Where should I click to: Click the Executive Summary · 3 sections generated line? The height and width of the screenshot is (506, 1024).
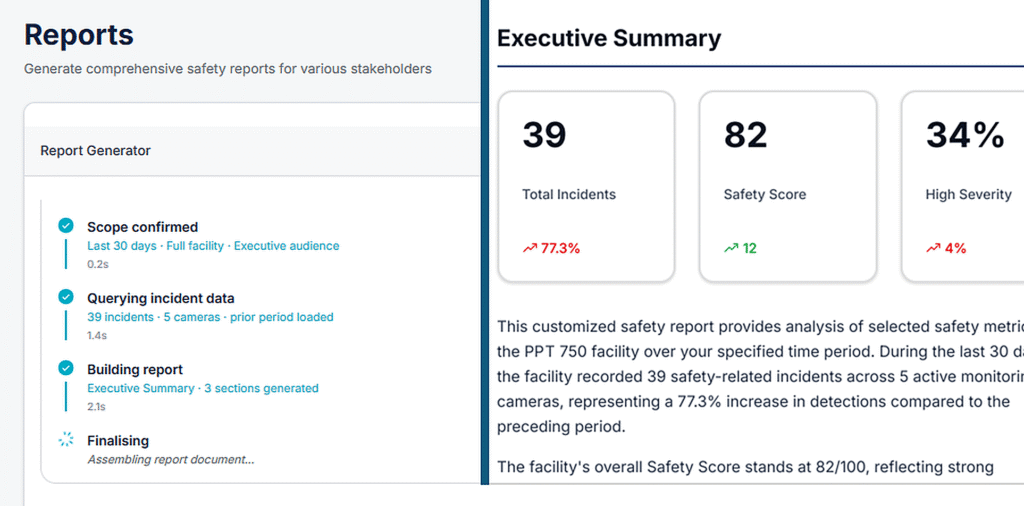tap(203, 388)
